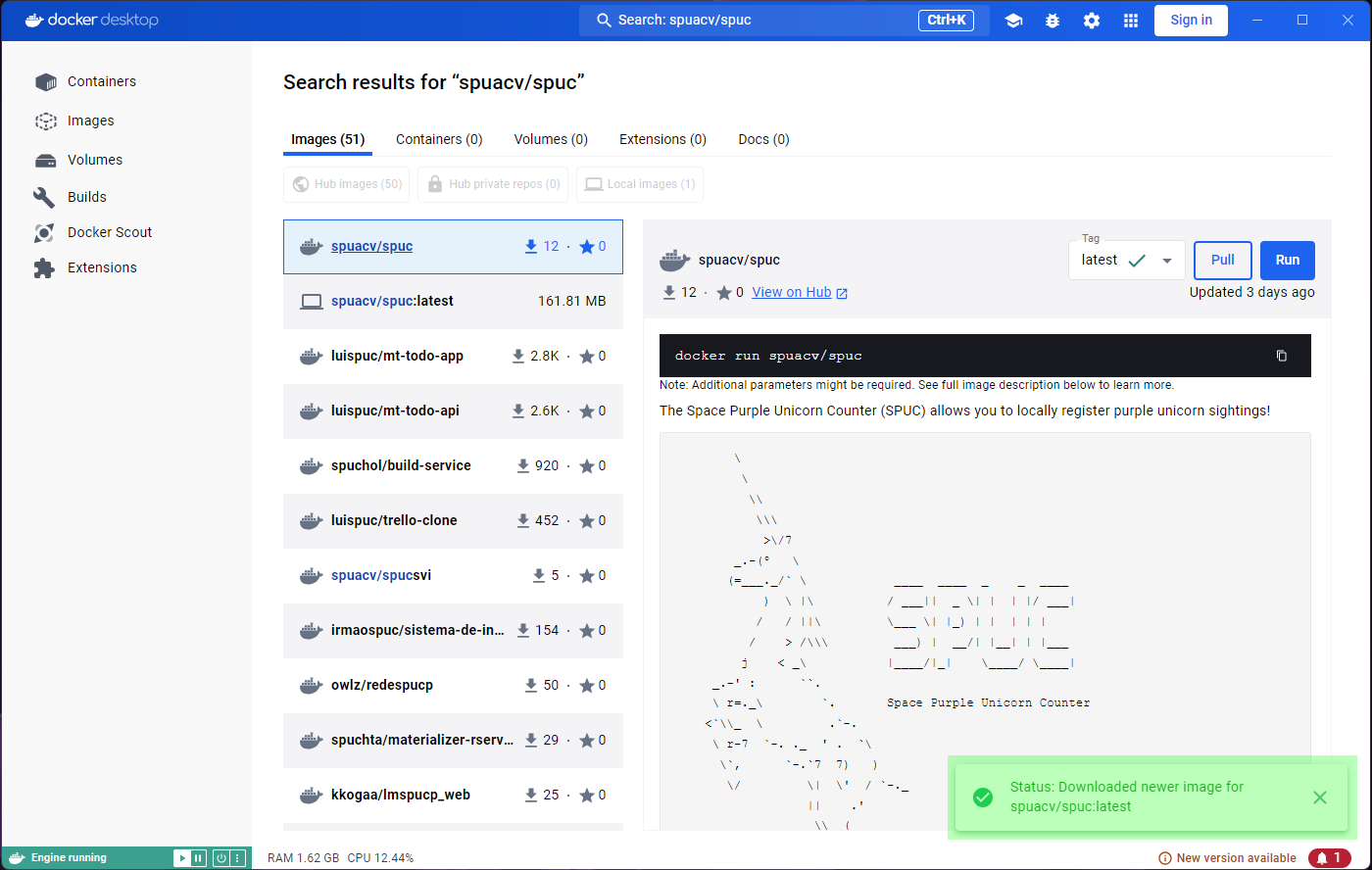Image resolution: width=1372 pixels, height=870 pixels.
Task: Click the engine play button
Action: (181, 858)
